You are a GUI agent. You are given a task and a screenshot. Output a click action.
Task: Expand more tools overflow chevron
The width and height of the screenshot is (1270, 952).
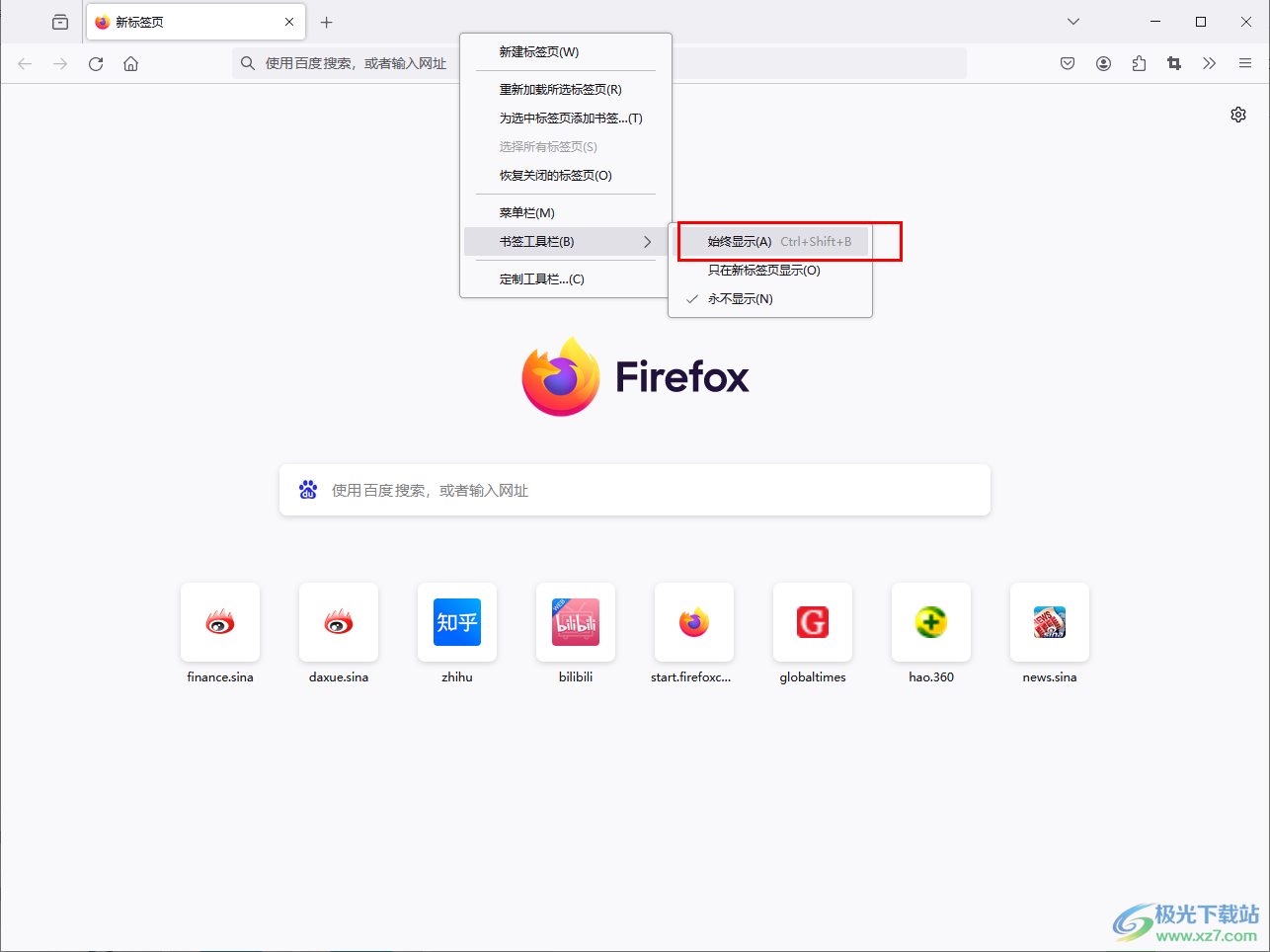click(x=1210, y=63)
